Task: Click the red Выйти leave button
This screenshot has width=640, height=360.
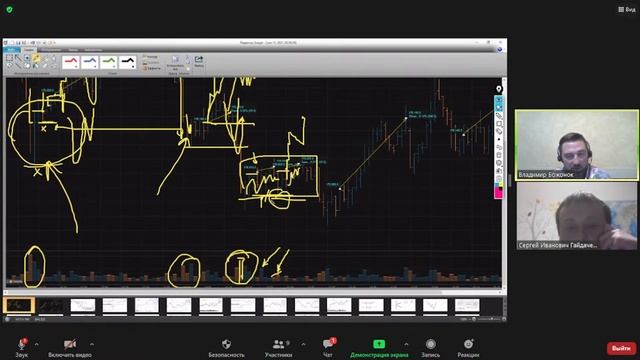Action: tap(621, 348)
